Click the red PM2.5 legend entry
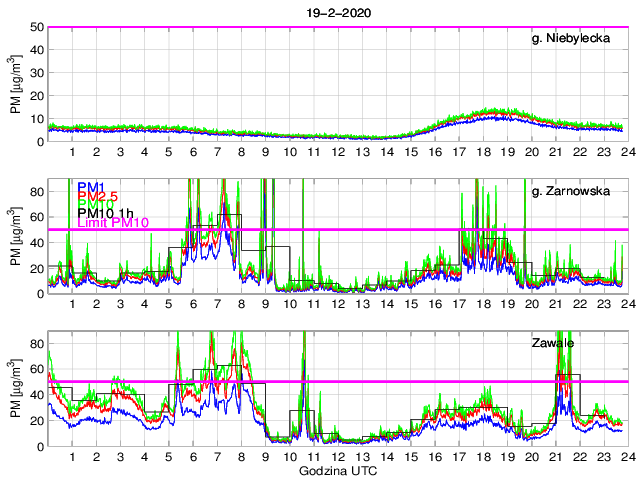 pos(98,198)
